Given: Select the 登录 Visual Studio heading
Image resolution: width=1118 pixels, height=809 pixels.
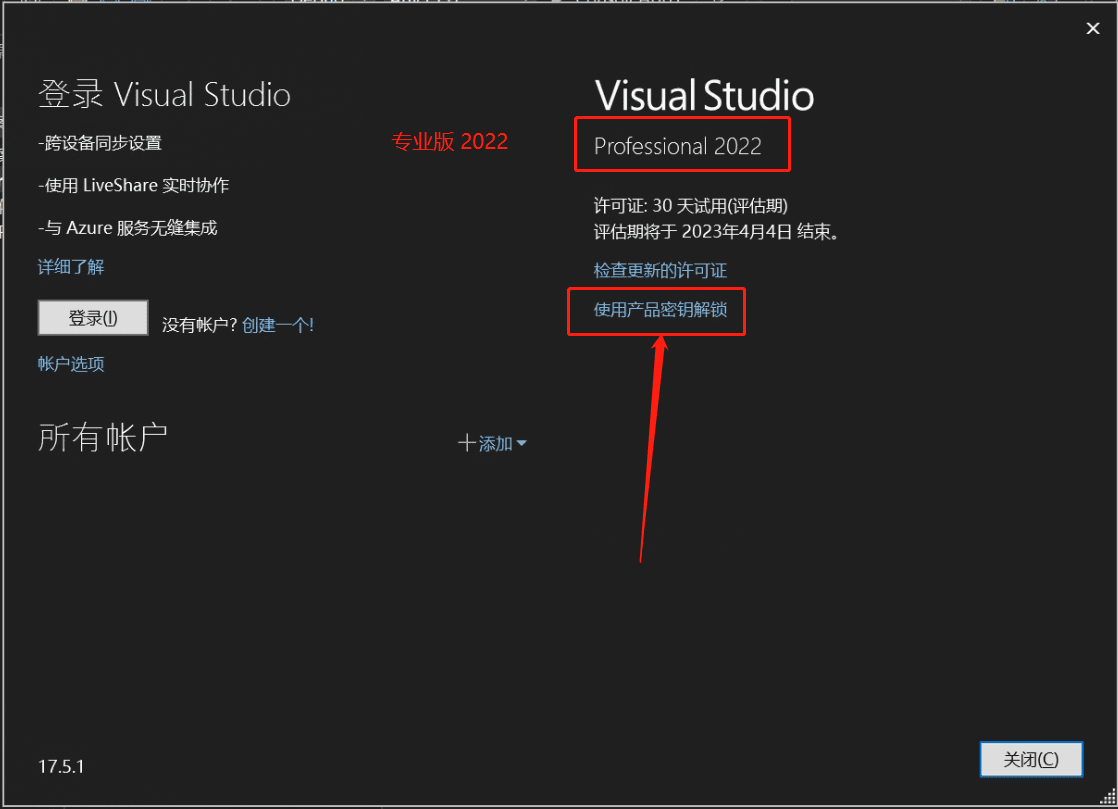Looking at the screenshot, I should click(x=164, y=94).
